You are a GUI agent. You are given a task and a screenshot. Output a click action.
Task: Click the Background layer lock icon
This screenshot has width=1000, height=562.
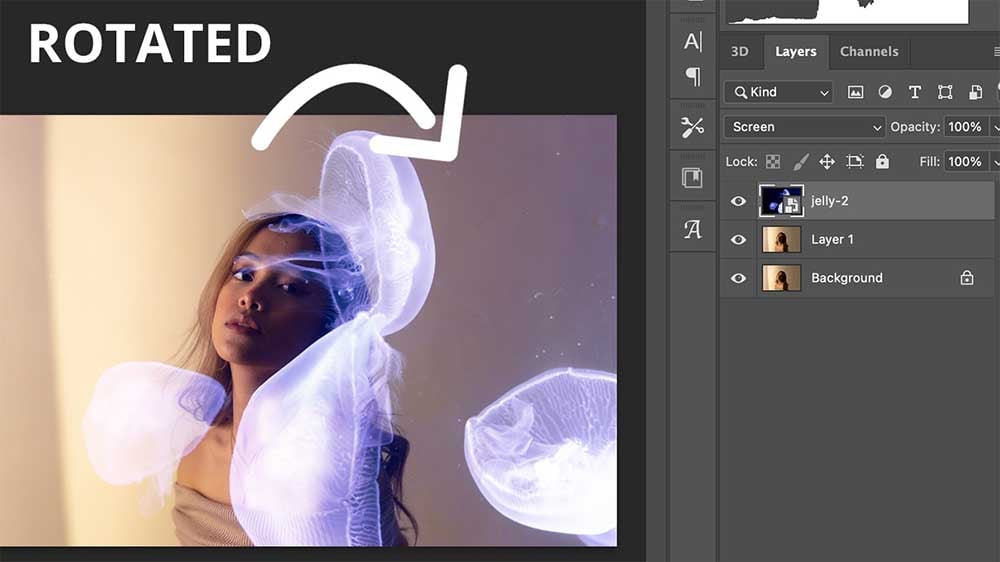point(967,277)
